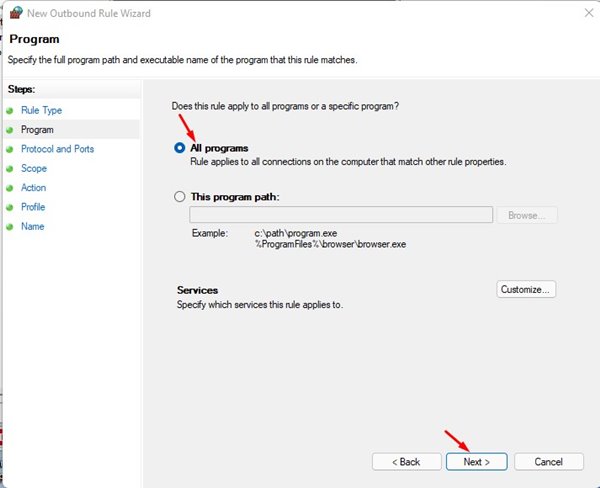Proceed with the Next > button

(x=476, y=462)
